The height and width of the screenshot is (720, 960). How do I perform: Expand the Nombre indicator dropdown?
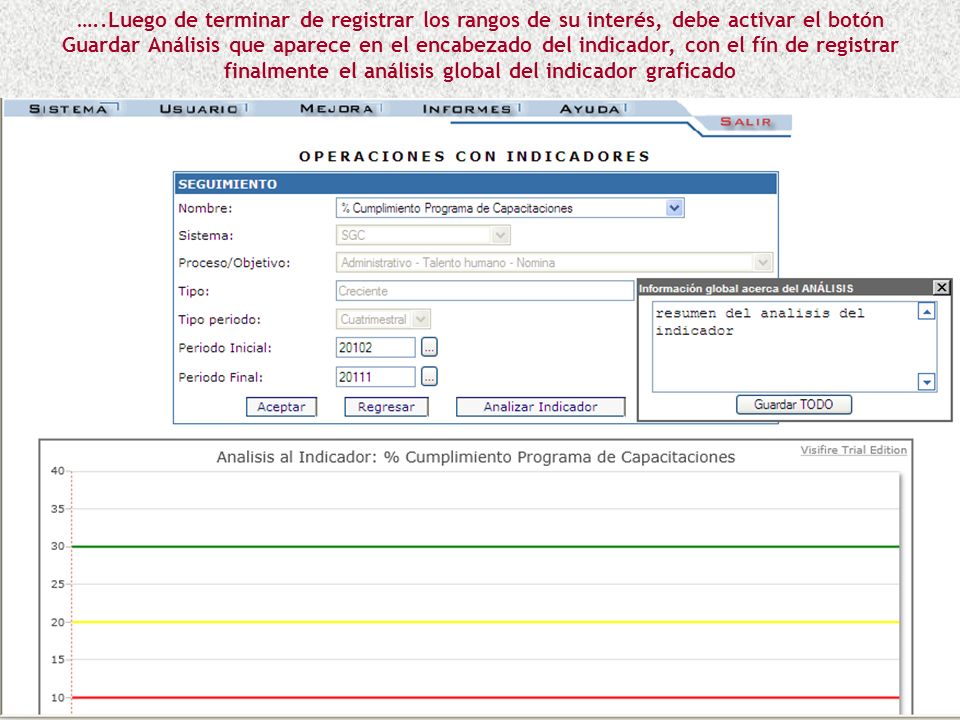(x=674, y=208)
